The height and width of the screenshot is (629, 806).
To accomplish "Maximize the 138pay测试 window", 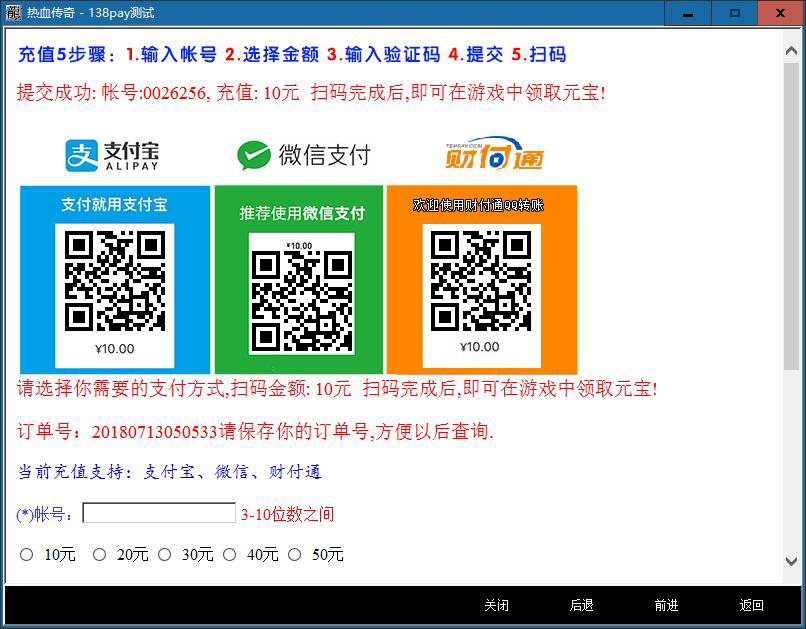I will 735,13.
